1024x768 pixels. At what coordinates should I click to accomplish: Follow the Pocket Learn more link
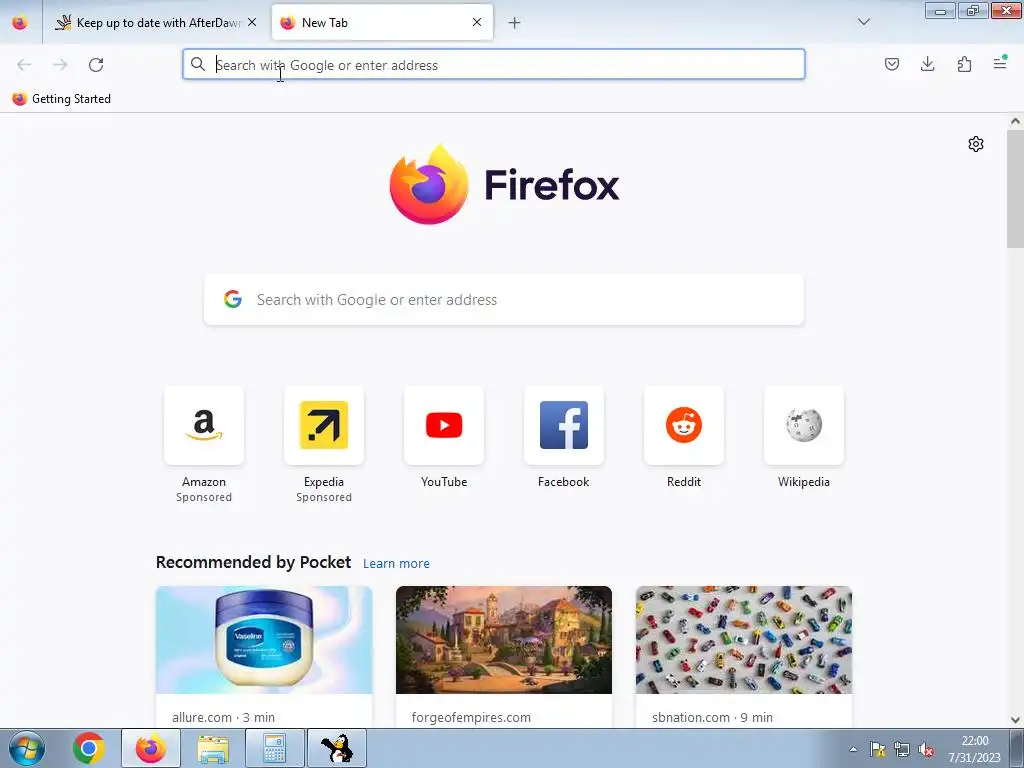396,564
